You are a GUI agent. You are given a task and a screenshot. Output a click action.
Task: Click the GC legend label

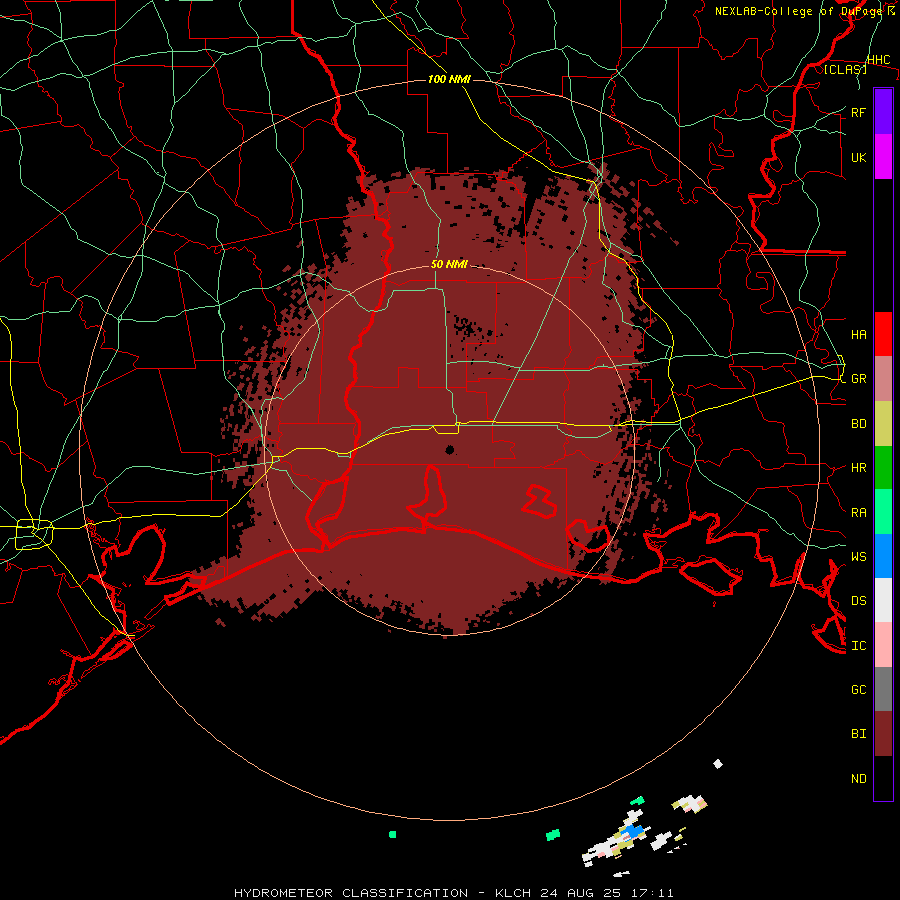pos(859,690)
